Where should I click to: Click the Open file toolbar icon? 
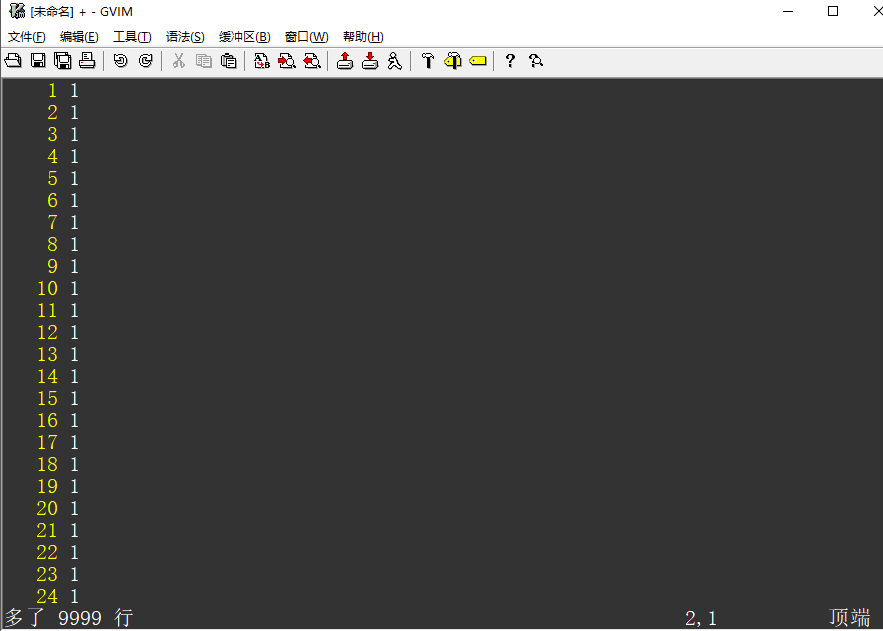(13, 61)
